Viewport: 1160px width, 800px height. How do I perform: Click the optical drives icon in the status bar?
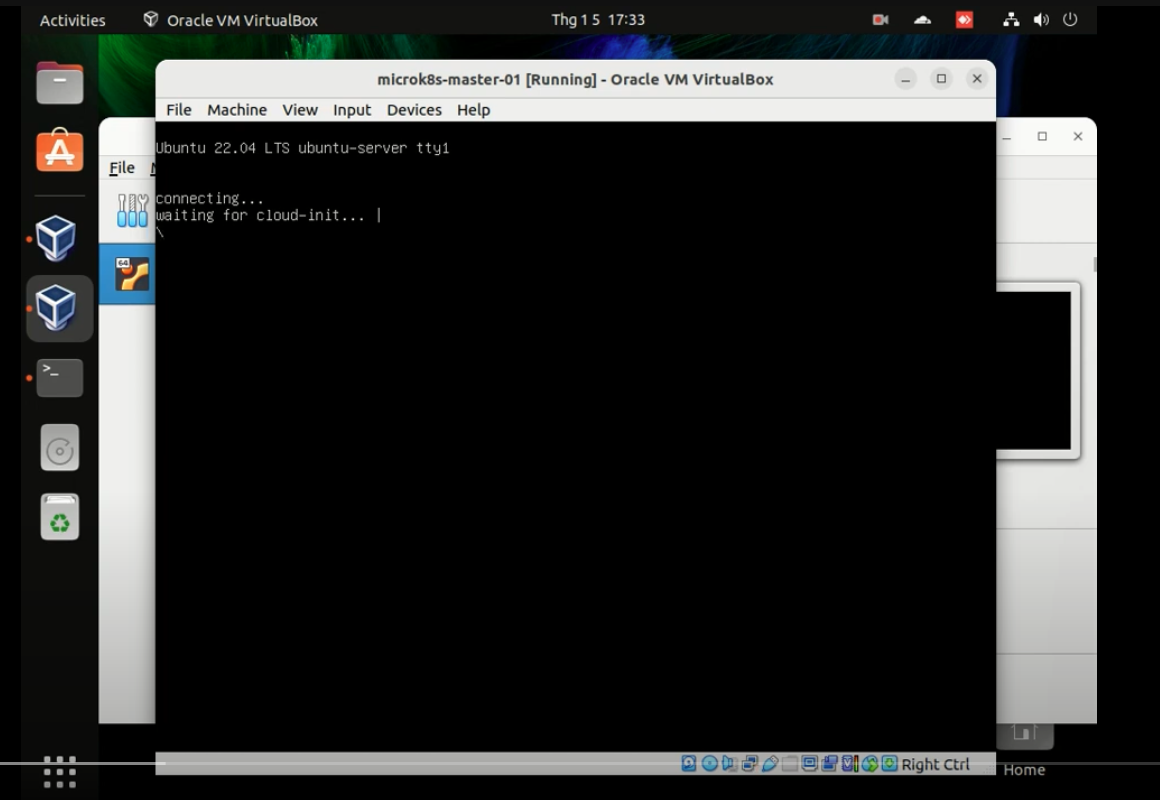709,764
